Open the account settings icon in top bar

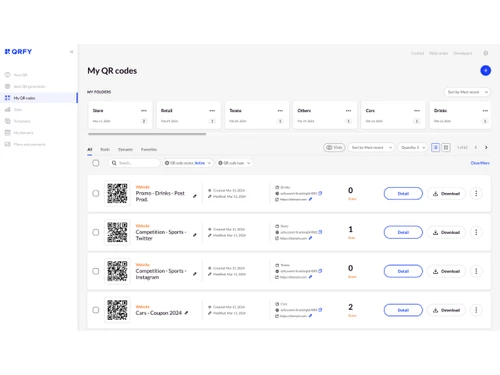[486, 53]
